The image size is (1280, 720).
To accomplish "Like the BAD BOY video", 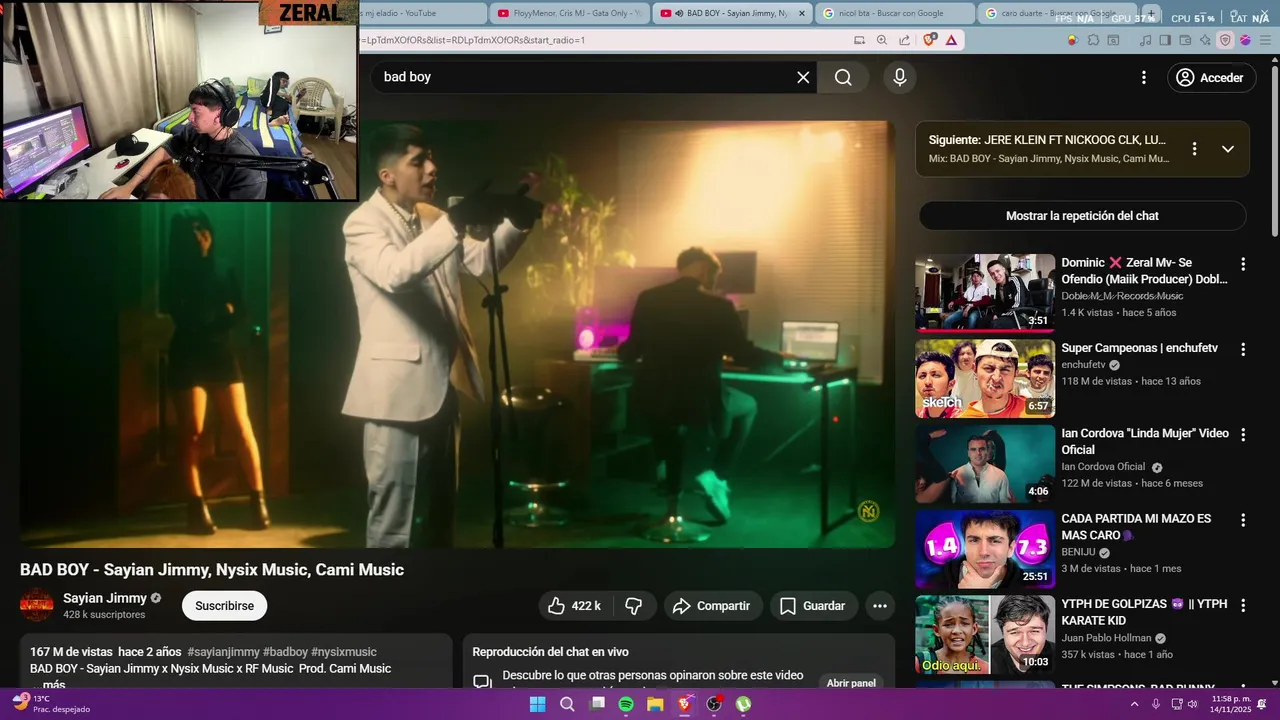I will pyautogui.click(x=575, y=606).
